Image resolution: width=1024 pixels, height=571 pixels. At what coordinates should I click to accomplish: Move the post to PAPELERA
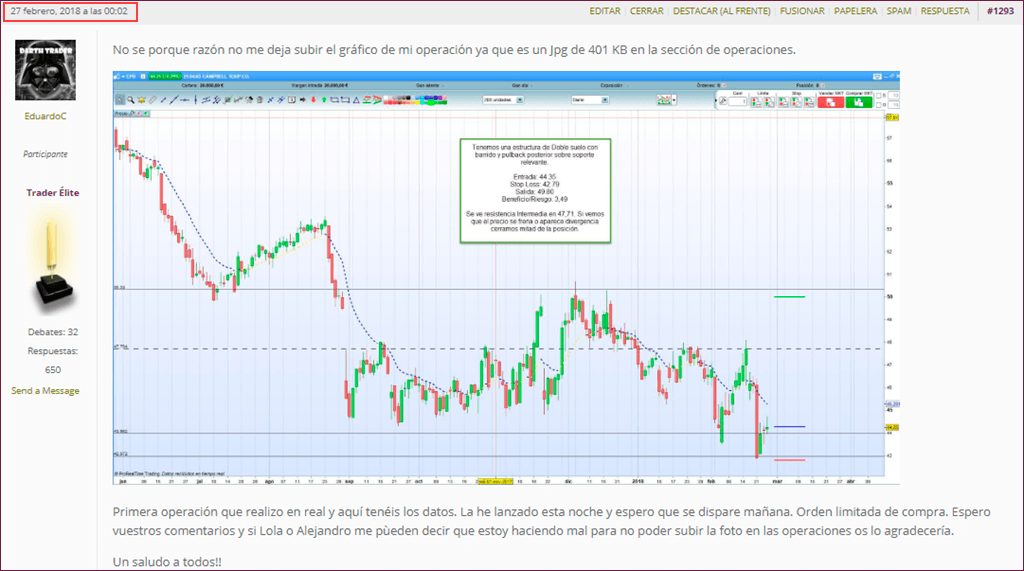(856, 11)
